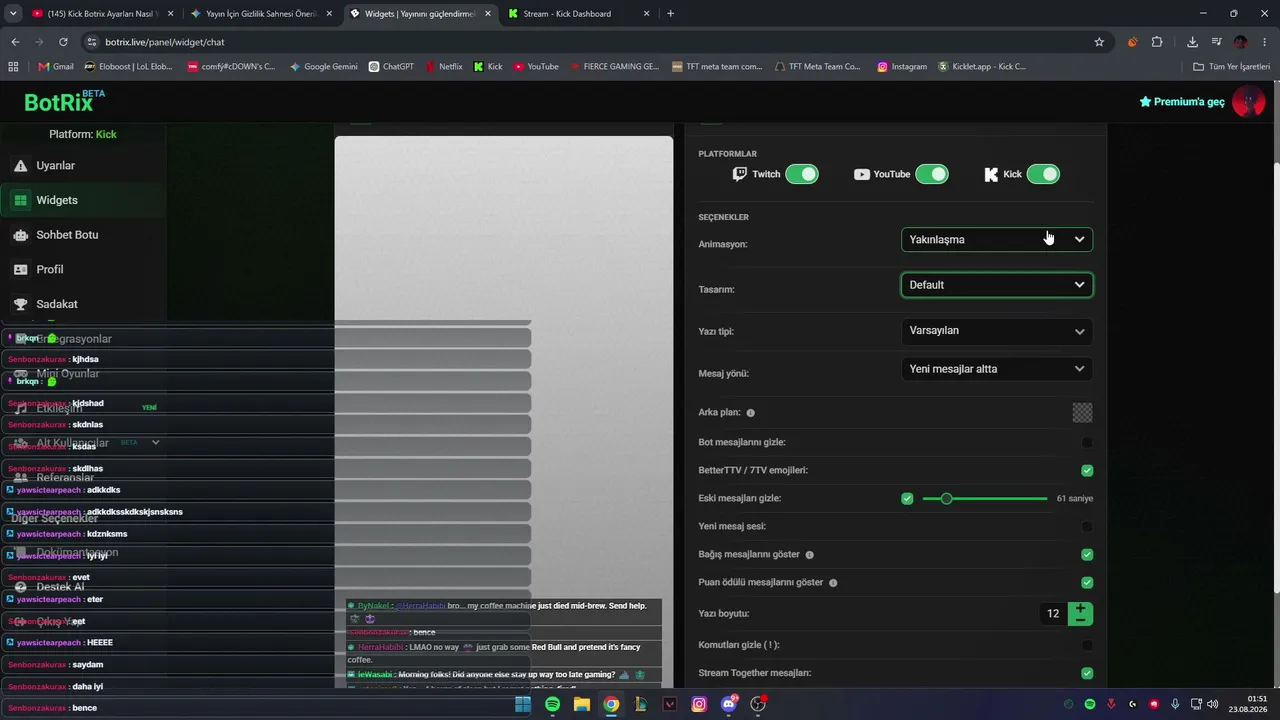Open the Tasarım dropdown showing Default

[x=997, y=285]
